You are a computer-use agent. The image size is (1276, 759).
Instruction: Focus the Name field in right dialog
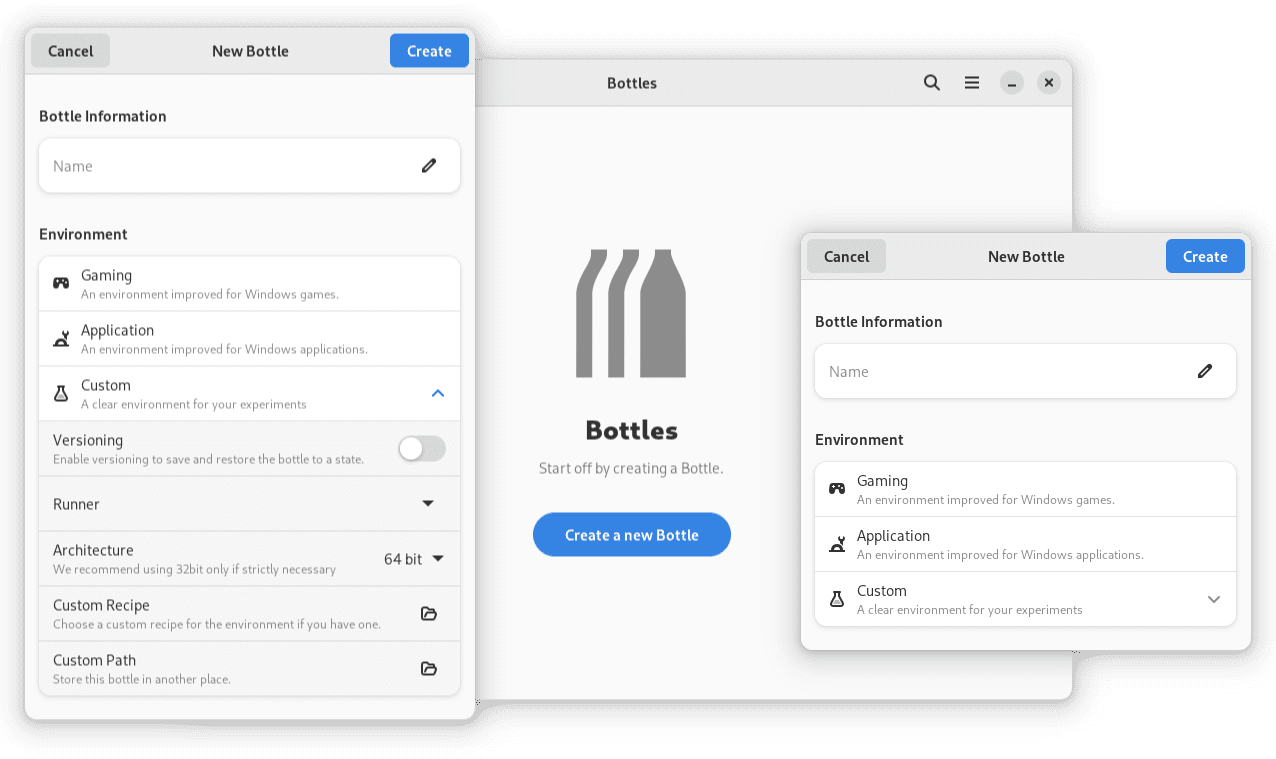1025,371
